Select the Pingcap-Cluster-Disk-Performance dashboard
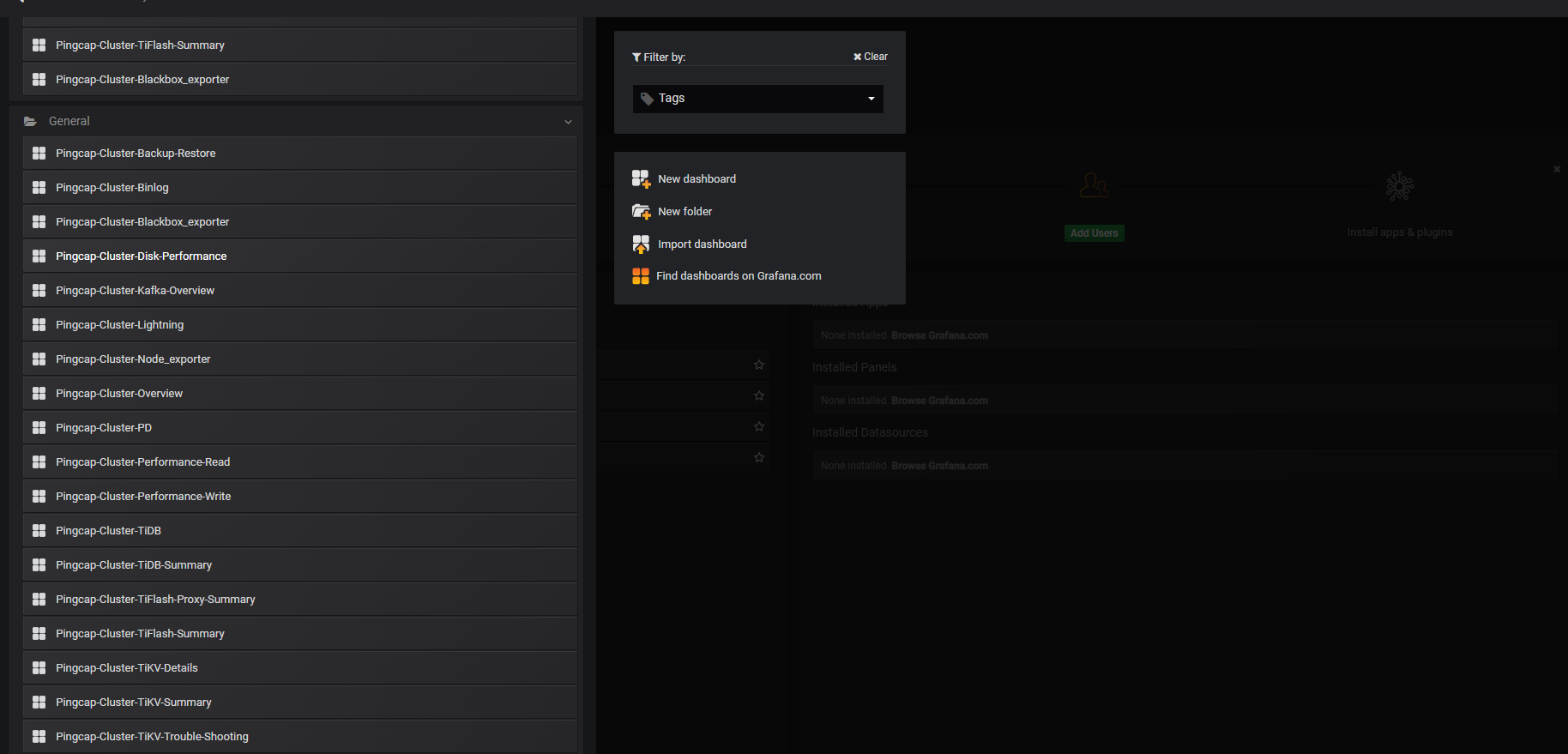This screenshot has width=1568, height=754. point(299,256)
